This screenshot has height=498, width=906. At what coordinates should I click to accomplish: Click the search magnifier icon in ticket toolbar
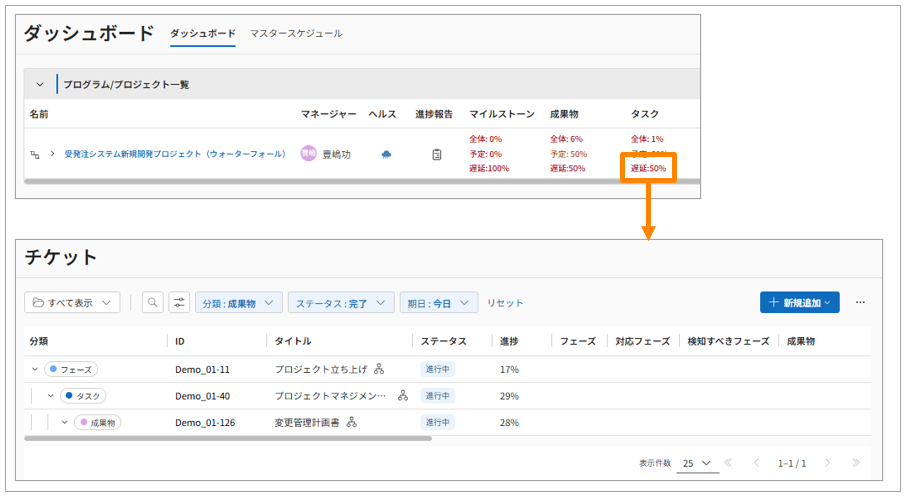pyautogui.click(x=153, y=303)
